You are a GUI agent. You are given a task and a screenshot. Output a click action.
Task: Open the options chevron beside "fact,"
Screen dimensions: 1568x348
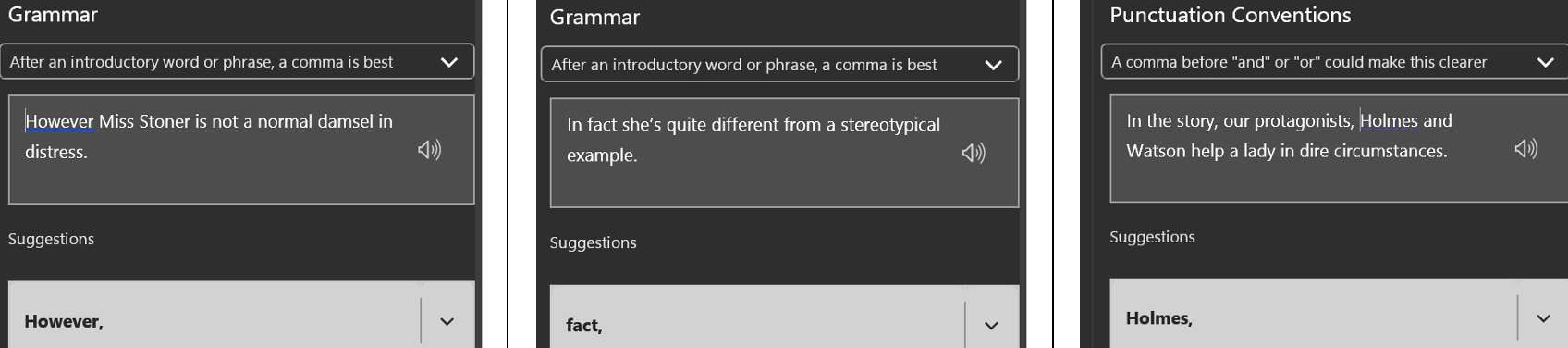pyautogui.click(x=991, y=325)
